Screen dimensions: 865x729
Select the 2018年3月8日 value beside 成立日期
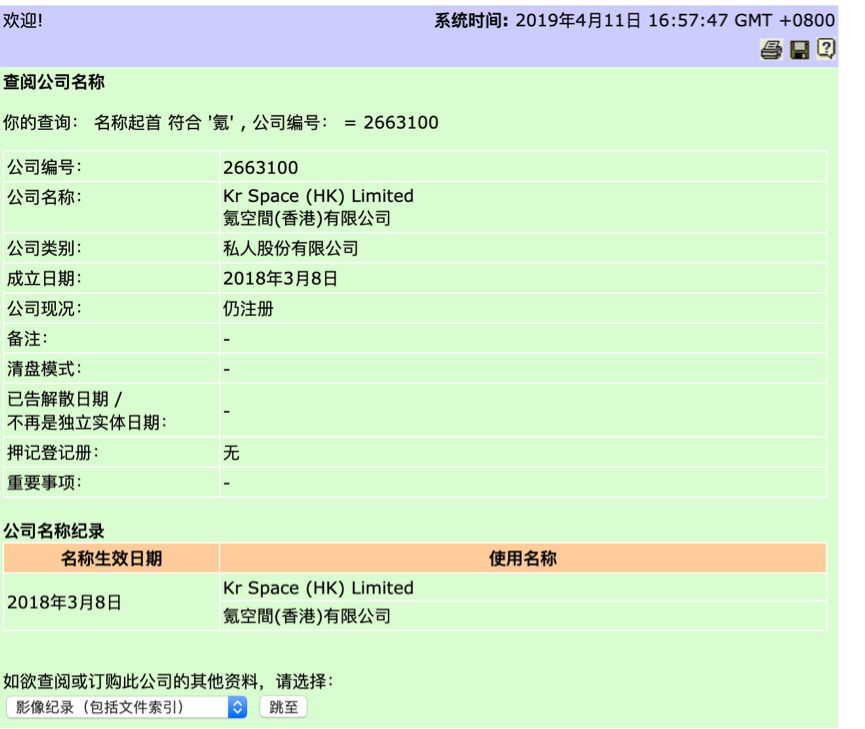click(280, 279)
